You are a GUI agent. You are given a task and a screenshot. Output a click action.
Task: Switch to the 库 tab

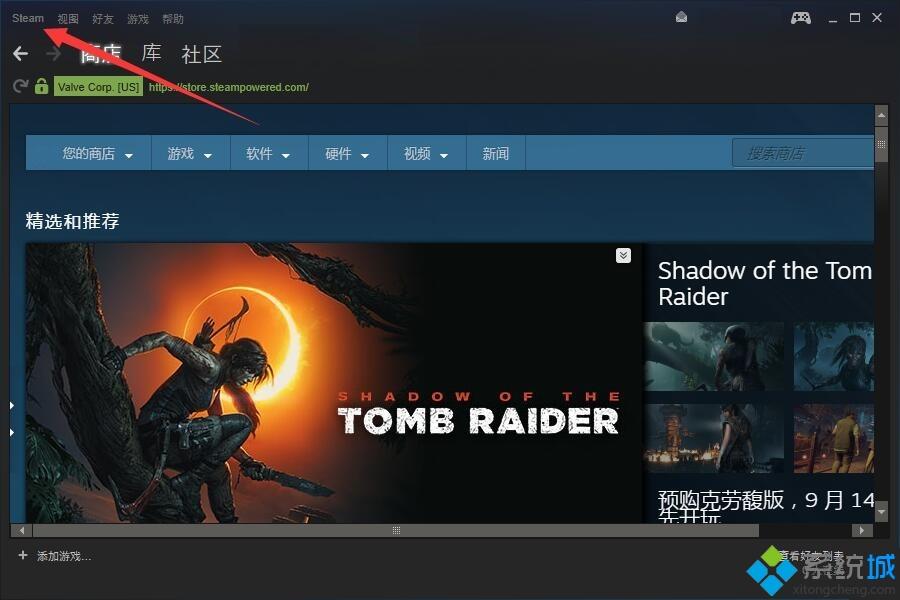coord(150,54)
